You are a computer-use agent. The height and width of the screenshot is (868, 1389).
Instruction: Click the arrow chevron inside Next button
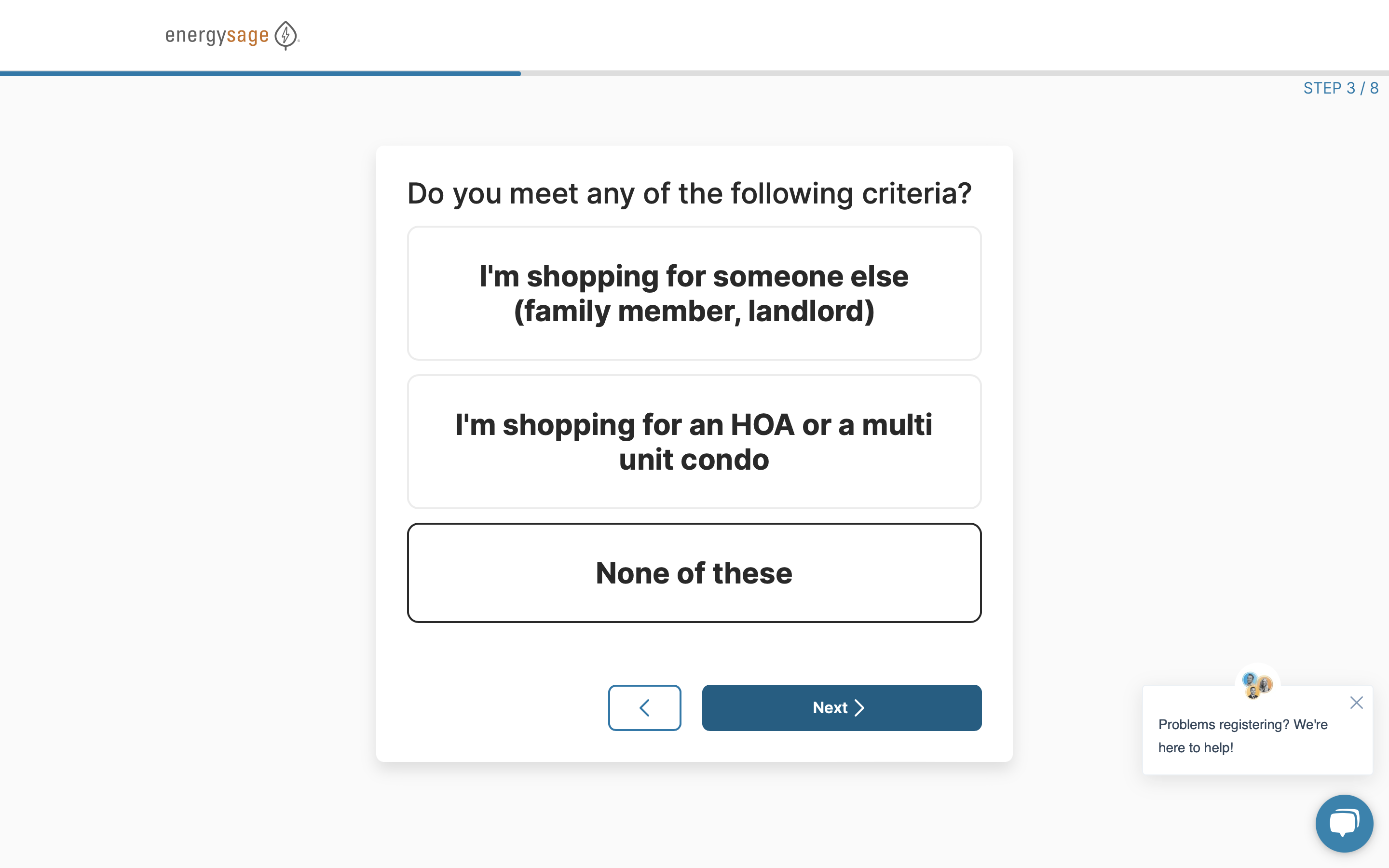coord(859,708)
